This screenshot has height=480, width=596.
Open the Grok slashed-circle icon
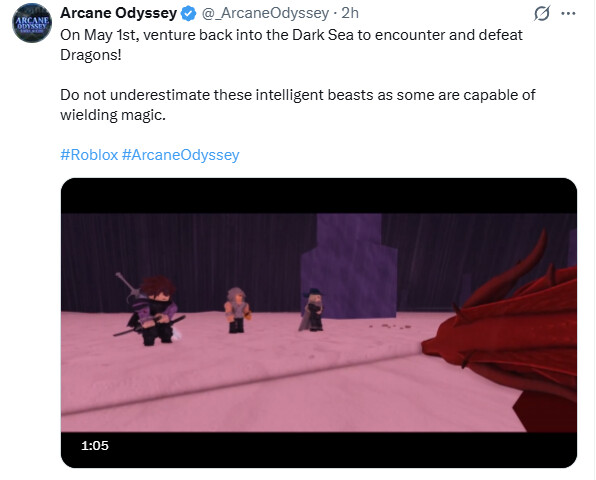pos(542,14)
